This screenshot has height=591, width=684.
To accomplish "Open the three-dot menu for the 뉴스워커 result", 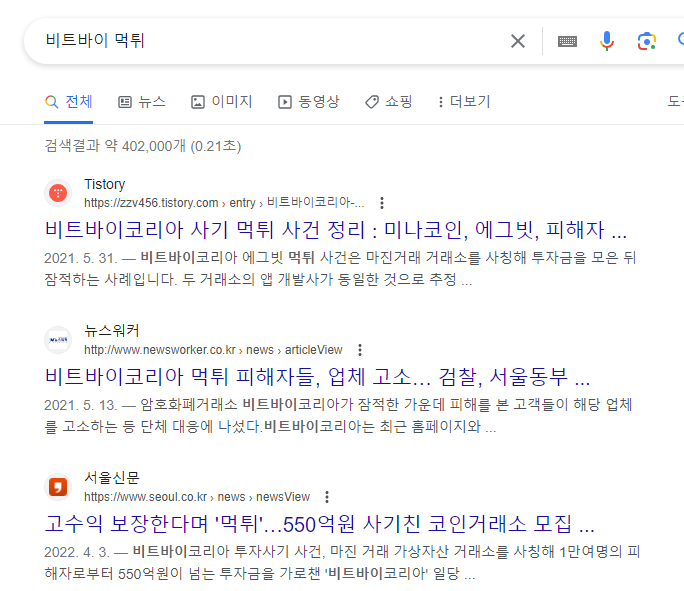I will click(360, 350).
